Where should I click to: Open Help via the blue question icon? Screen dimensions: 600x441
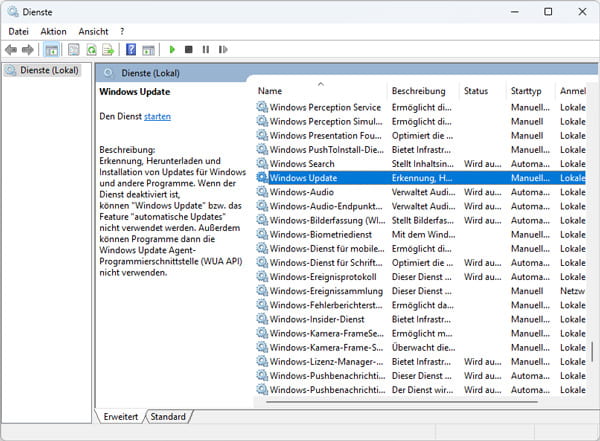click(x=131, y=49)
